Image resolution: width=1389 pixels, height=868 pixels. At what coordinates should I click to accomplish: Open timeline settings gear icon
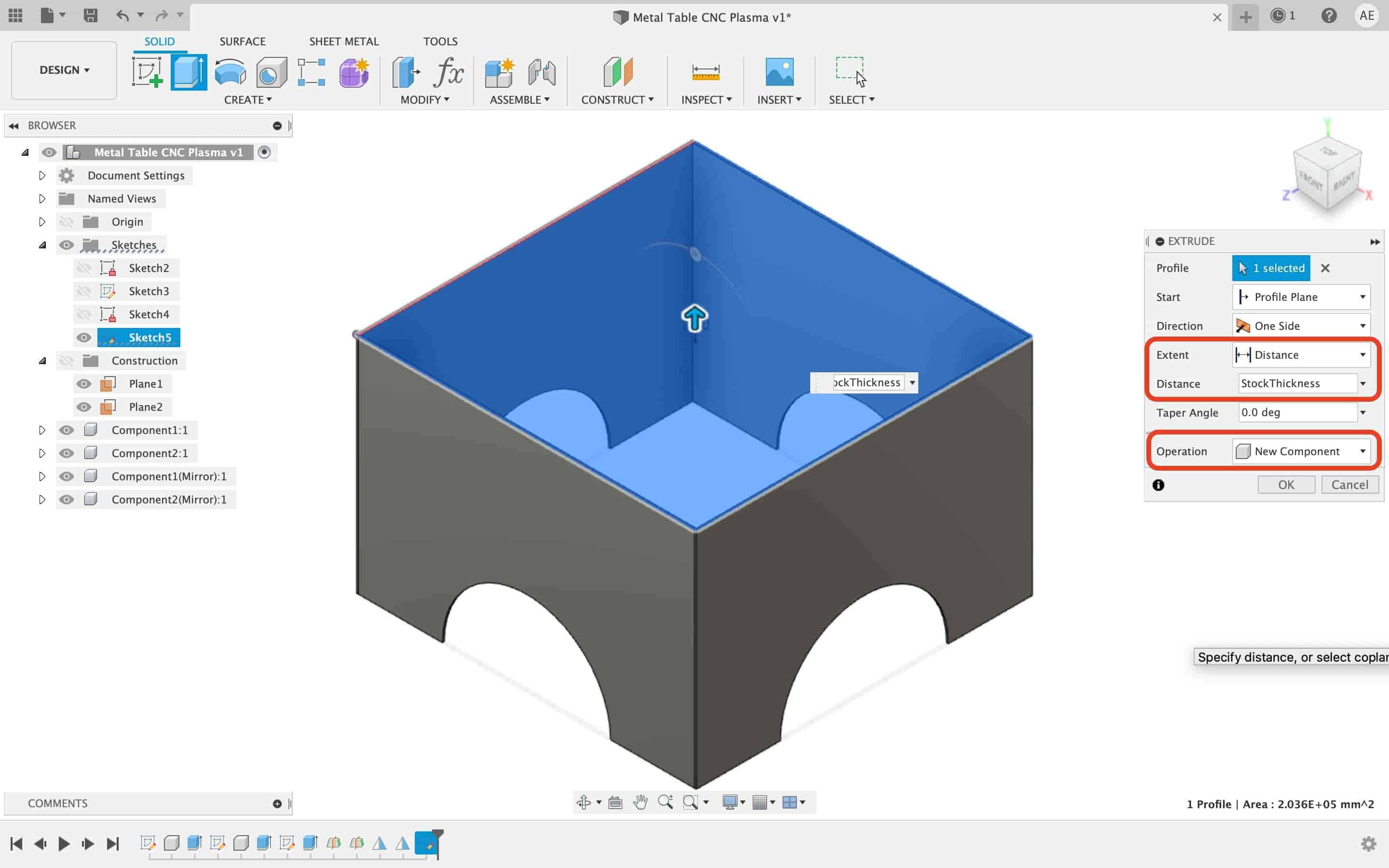pyautogui.click(x=1368, y=843)
